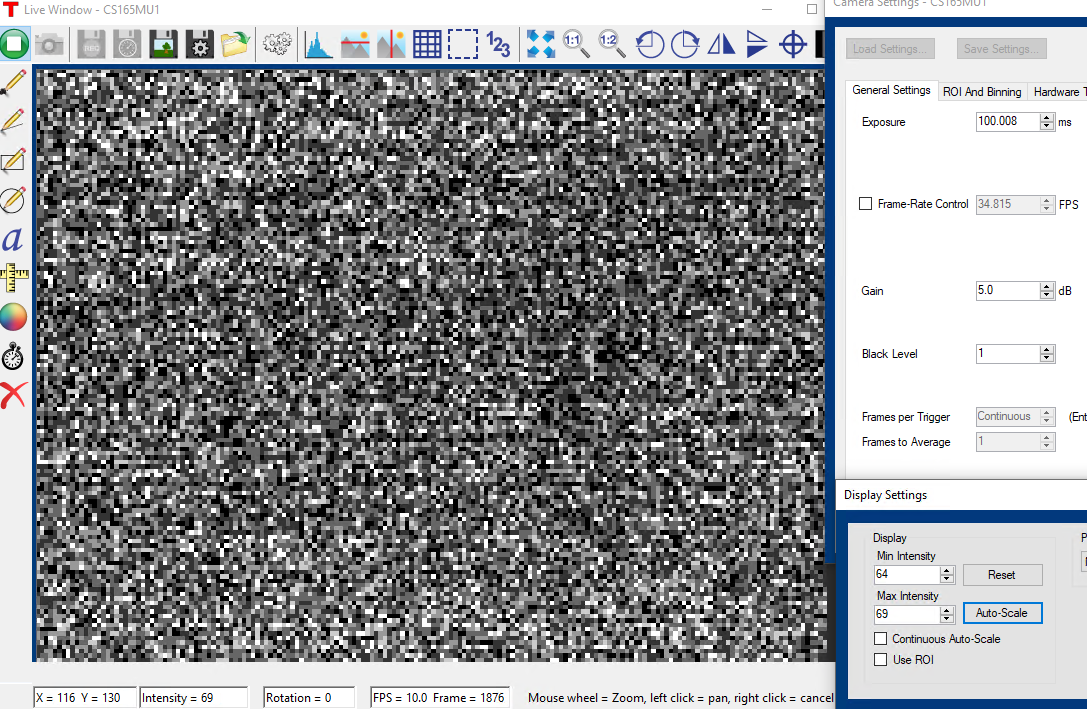Adjust Black Level spinner arrows

pos(1047,354)
